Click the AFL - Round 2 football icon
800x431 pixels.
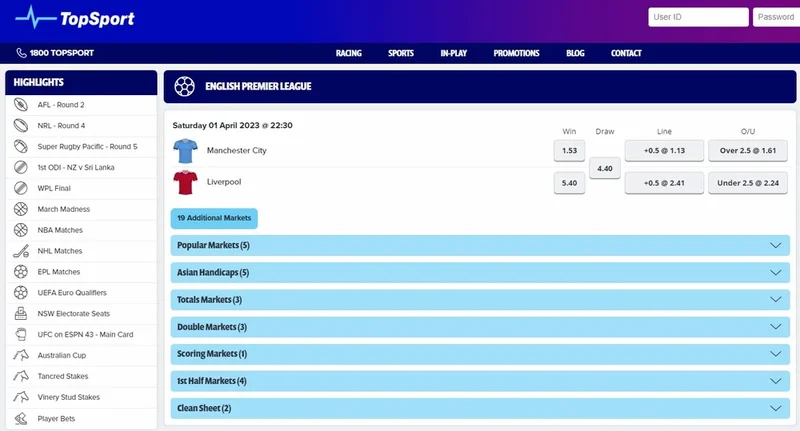coord(21,105)
